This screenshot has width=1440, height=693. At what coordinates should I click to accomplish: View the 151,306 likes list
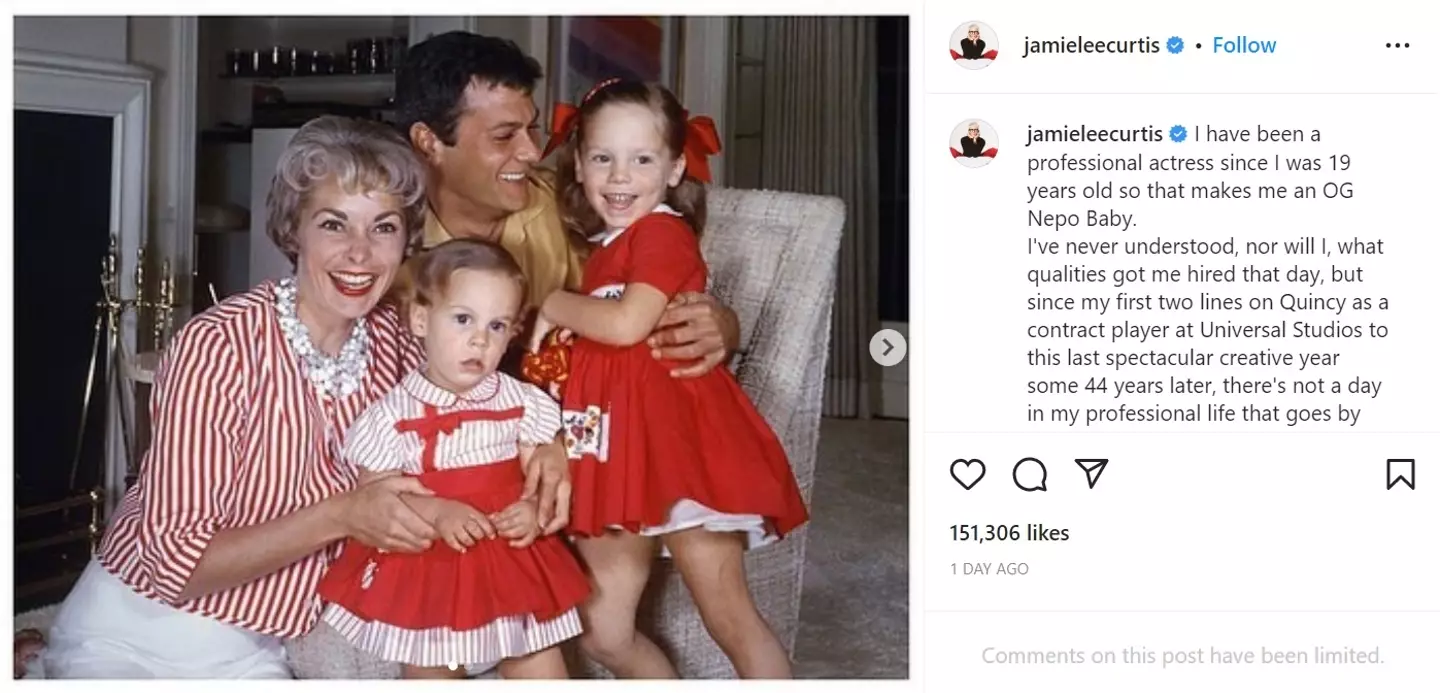pyautogui.click(x=1009, y=533)
